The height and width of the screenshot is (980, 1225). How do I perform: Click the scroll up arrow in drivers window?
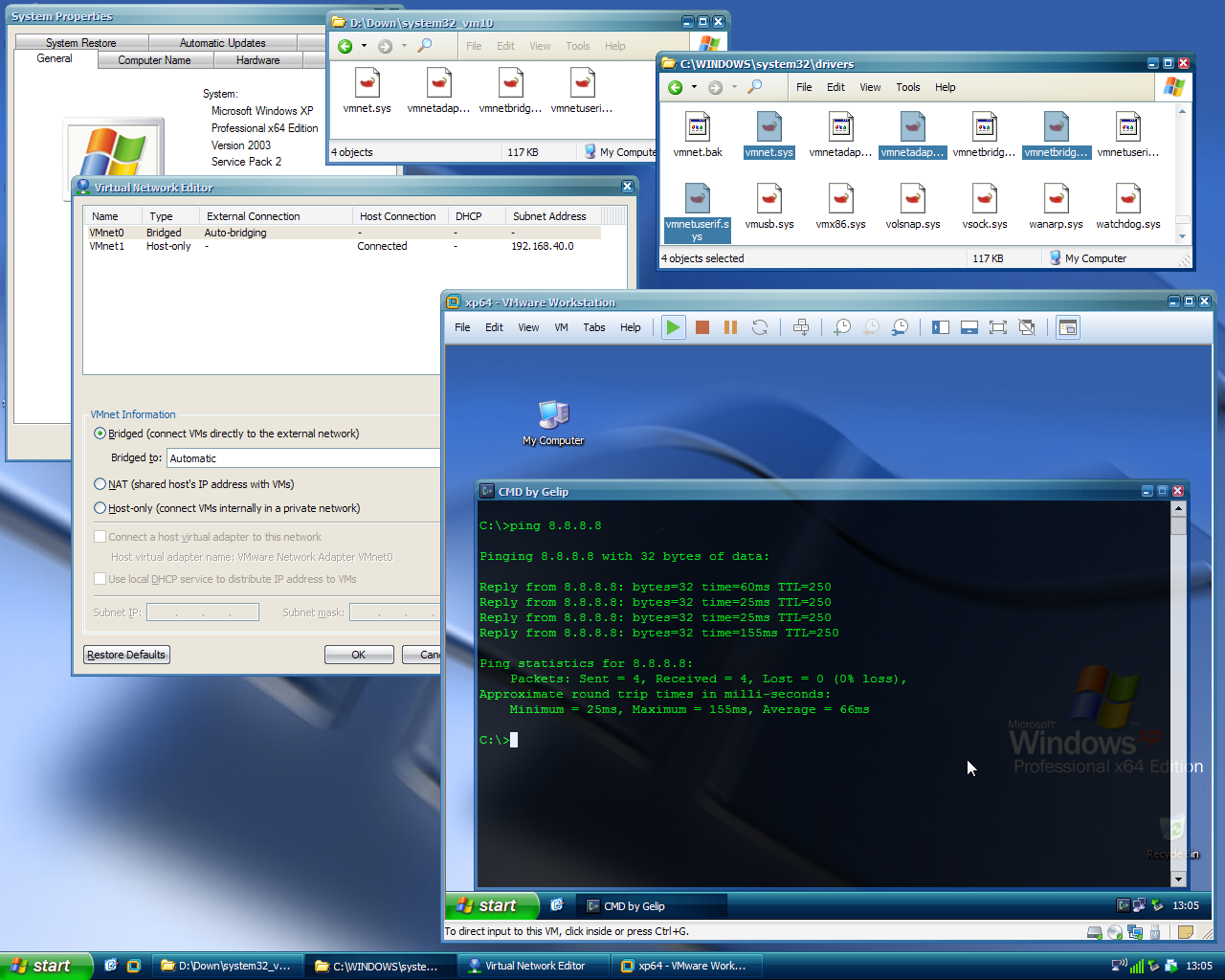pos(1183,111)
